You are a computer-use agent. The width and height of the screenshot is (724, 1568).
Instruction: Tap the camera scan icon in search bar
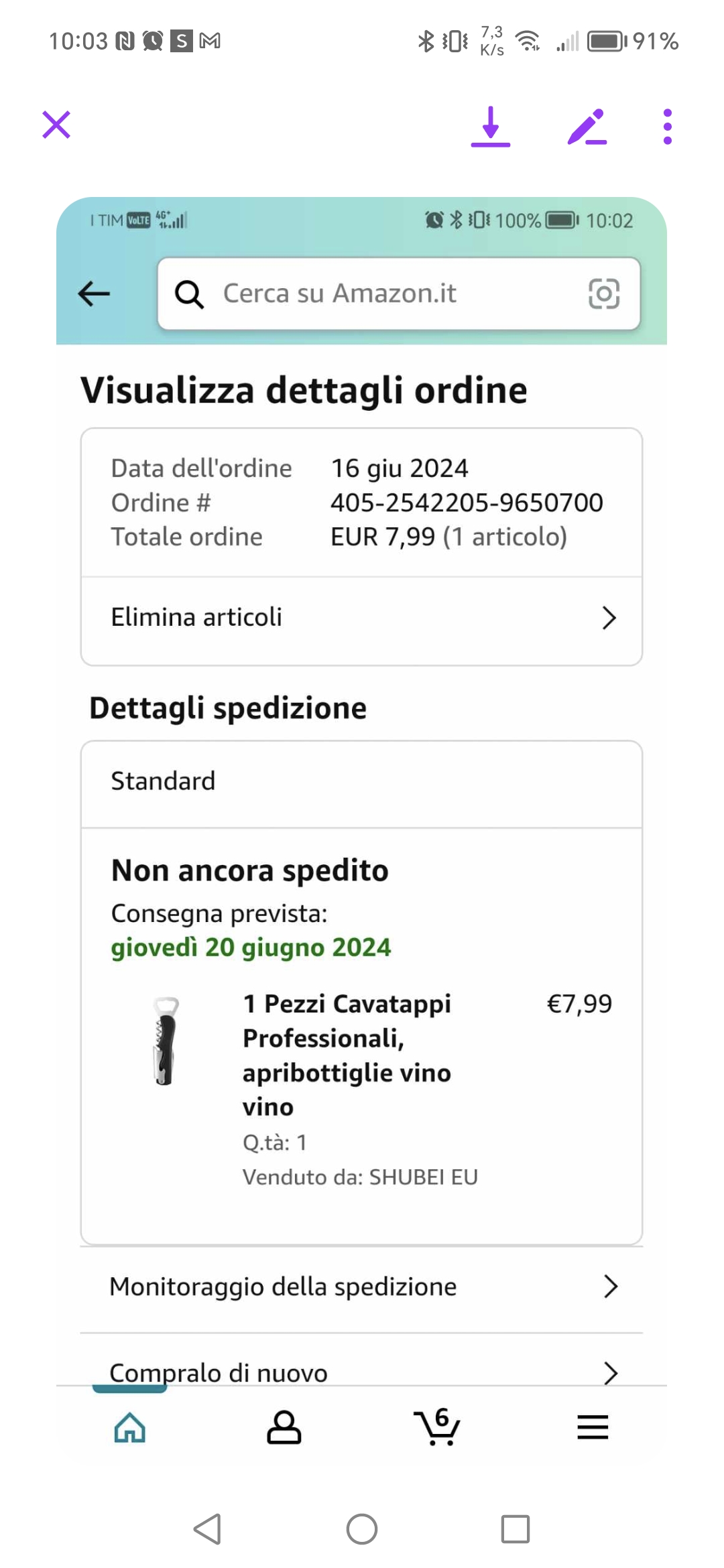[603, 293]
